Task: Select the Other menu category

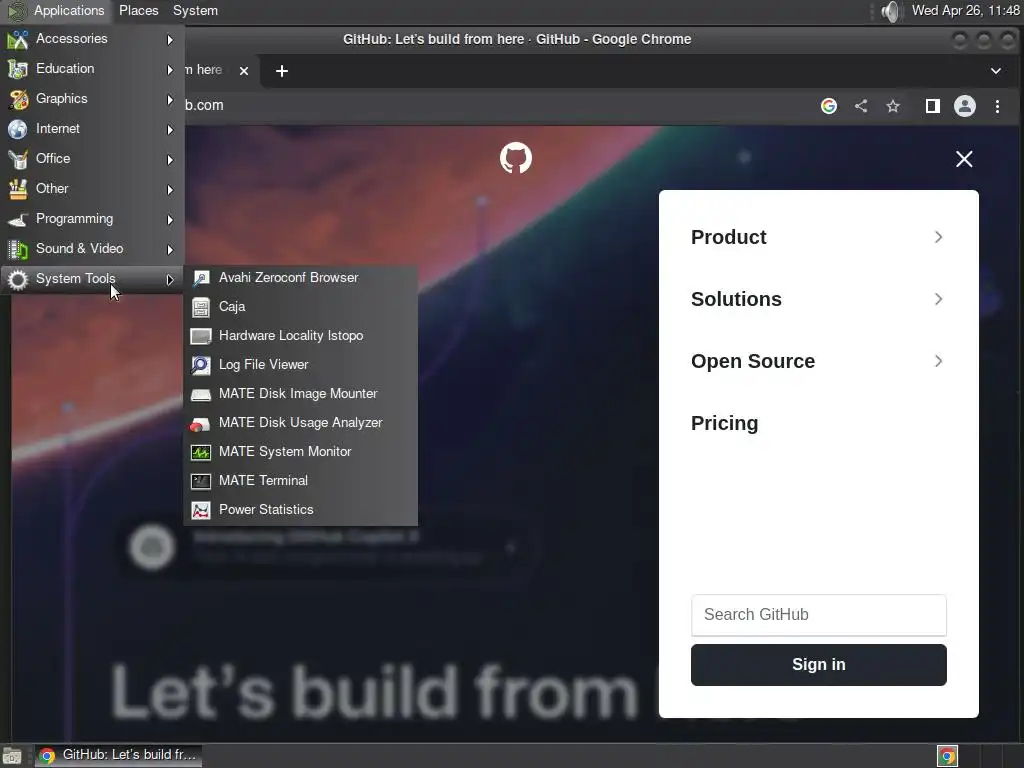Action: (92, 189)
